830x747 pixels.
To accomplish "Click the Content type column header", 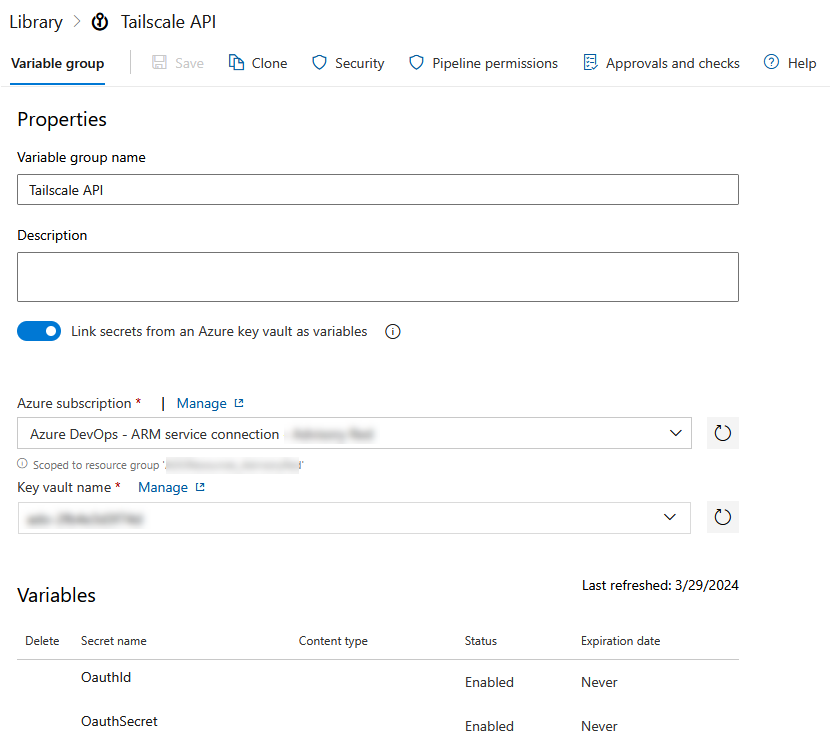I will click(x=333, y=641).
